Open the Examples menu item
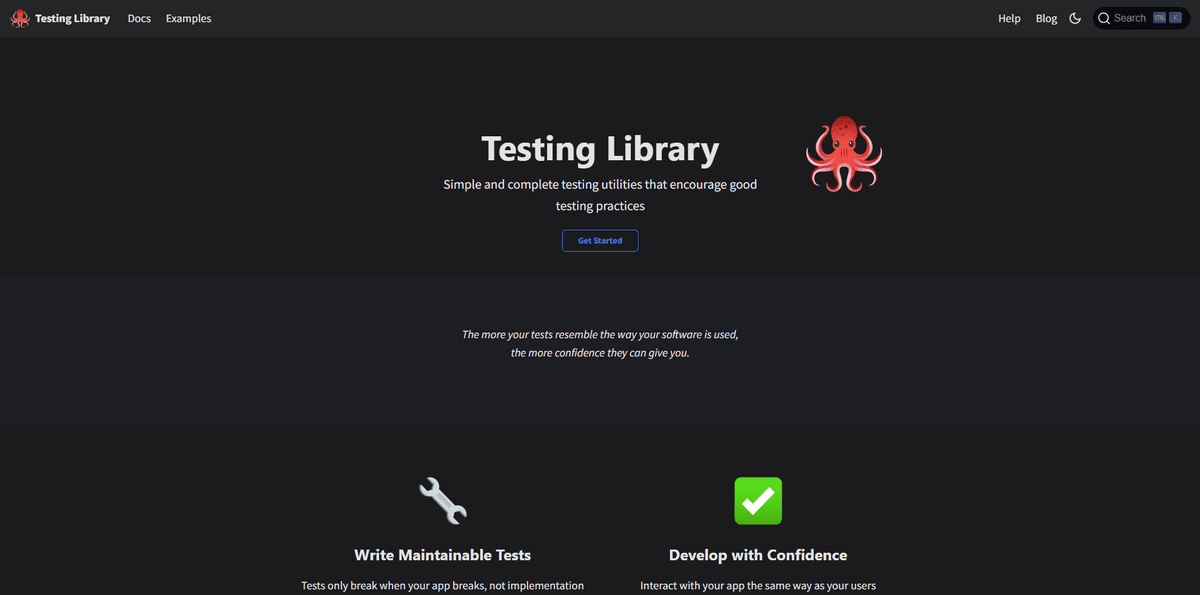1200x595 pixels. click(189, 18)
